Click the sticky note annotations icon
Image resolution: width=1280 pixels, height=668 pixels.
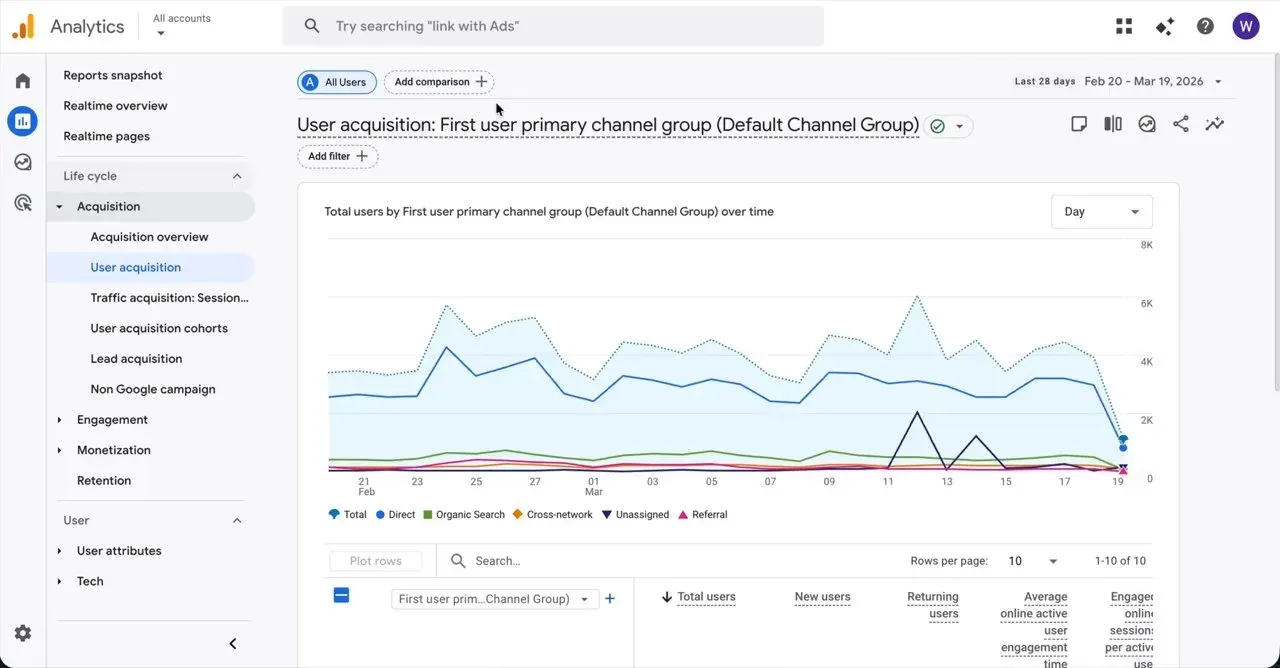(1079, 124)
